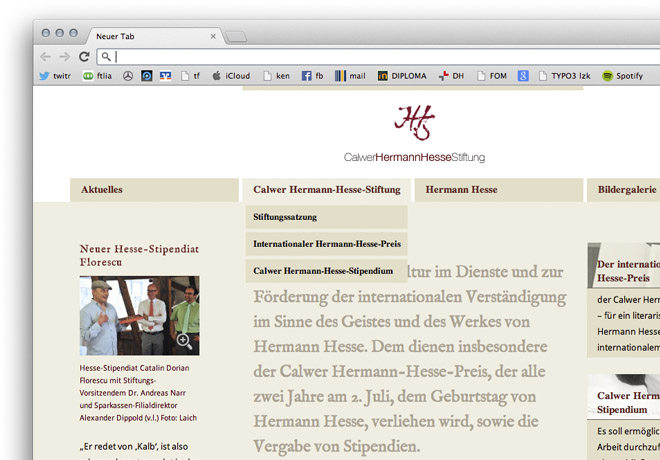Image resolution: width=660 pixels, height=460 pixels.
Task: Open the Aktuelles menu item
Action: point(102,190)
